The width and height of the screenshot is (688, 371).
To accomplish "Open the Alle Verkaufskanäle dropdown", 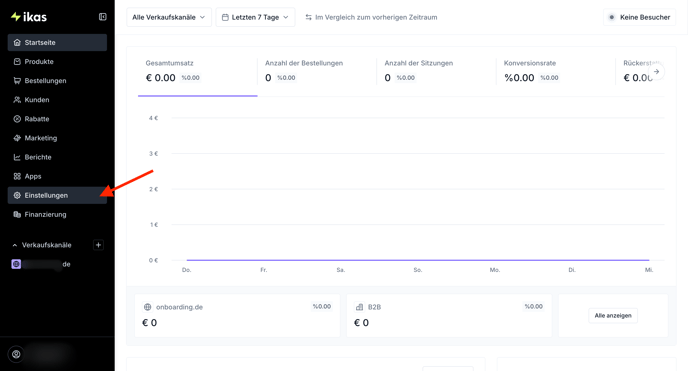I will pyautogui.click(x=169, y=17).
